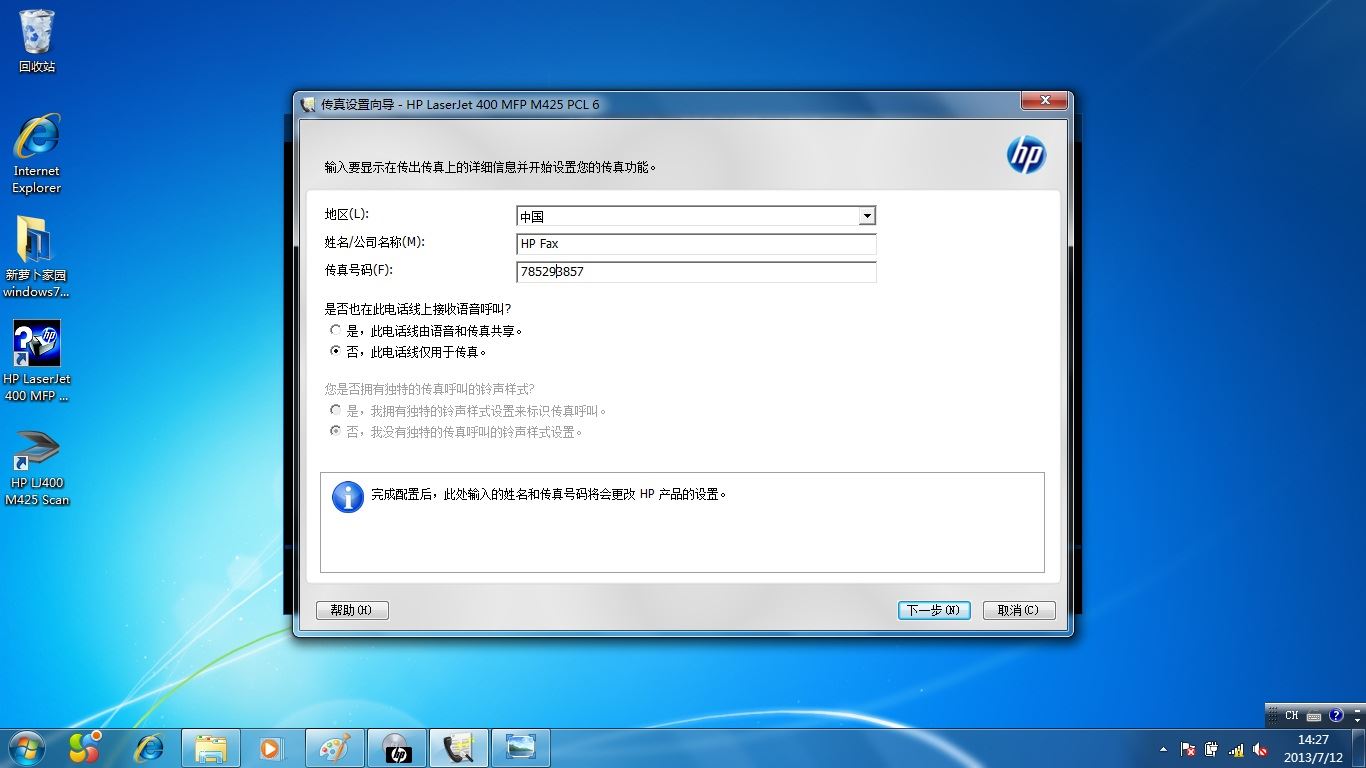This screenshot has width=1366, height=768.
Task: Click the muted volume tray icon
Action: (1260, 749)
